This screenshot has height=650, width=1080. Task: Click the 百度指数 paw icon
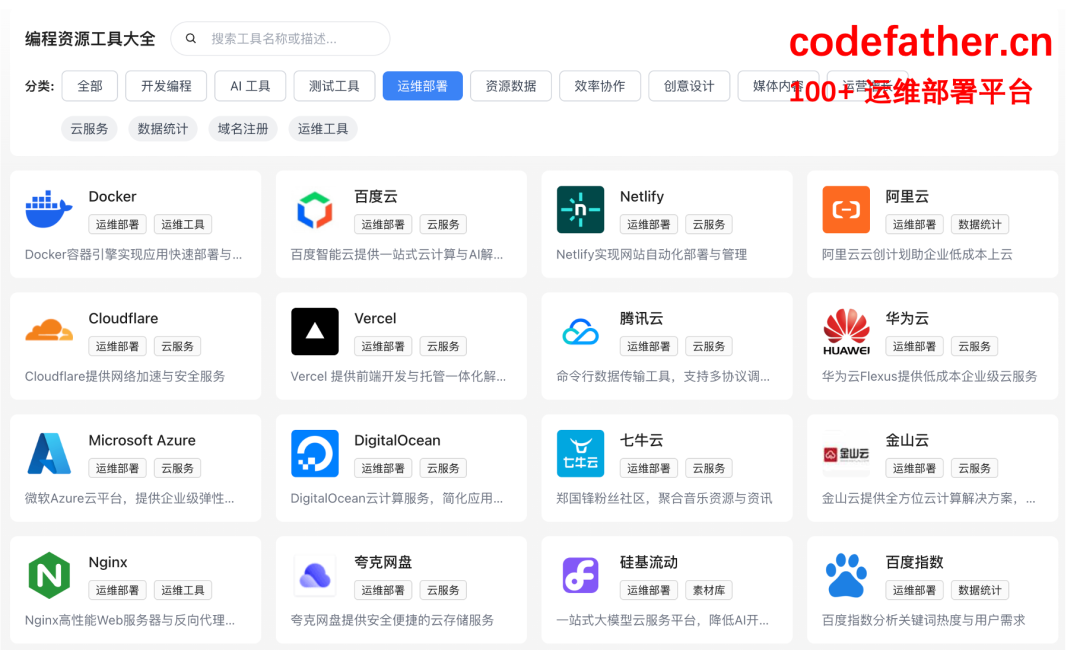(x=846, y=576)
